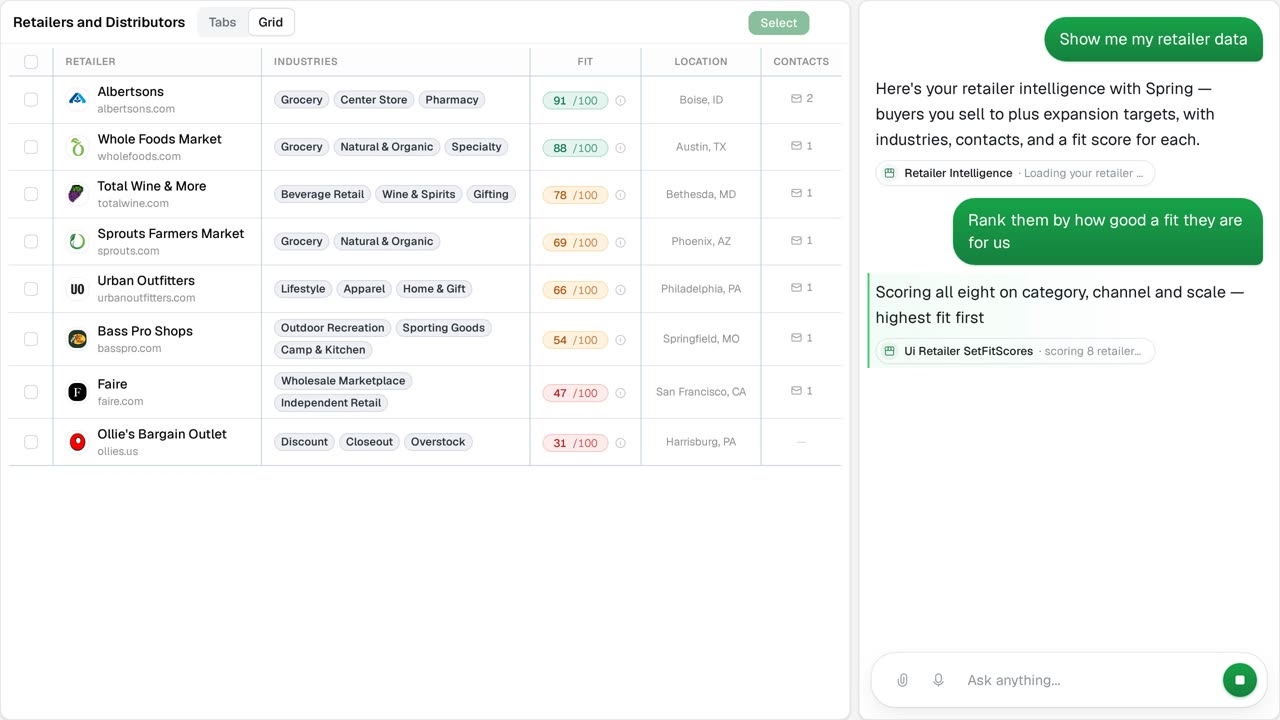Click the contacts mail icon for Faire

coord(796,391)
